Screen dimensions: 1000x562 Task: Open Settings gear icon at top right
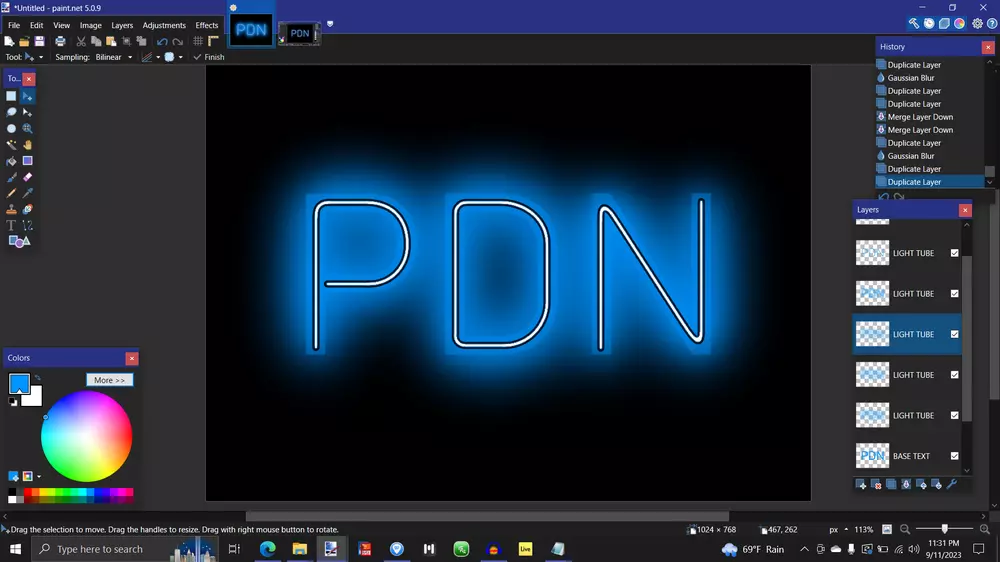978,24
